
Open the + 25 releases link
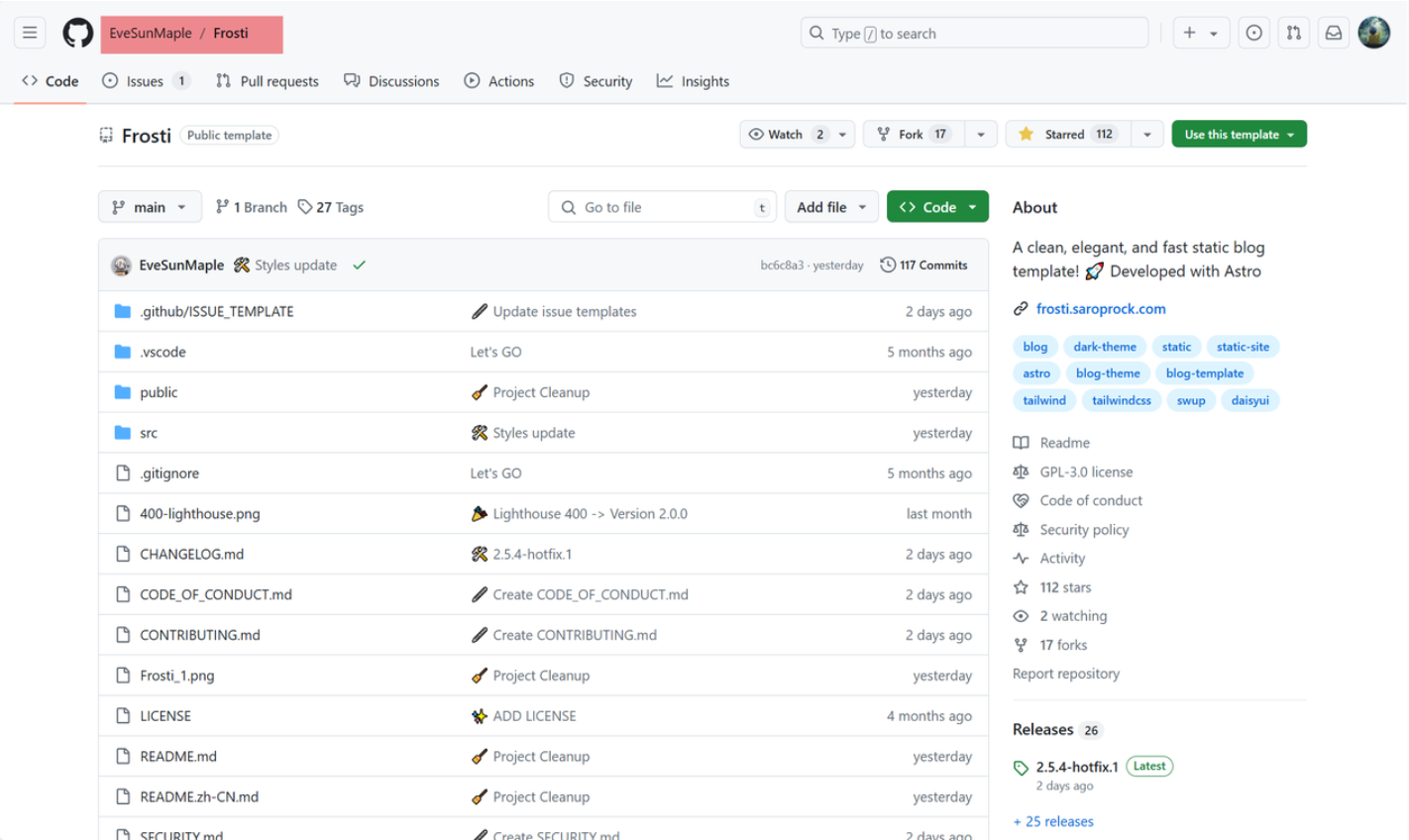[1053, 821]
